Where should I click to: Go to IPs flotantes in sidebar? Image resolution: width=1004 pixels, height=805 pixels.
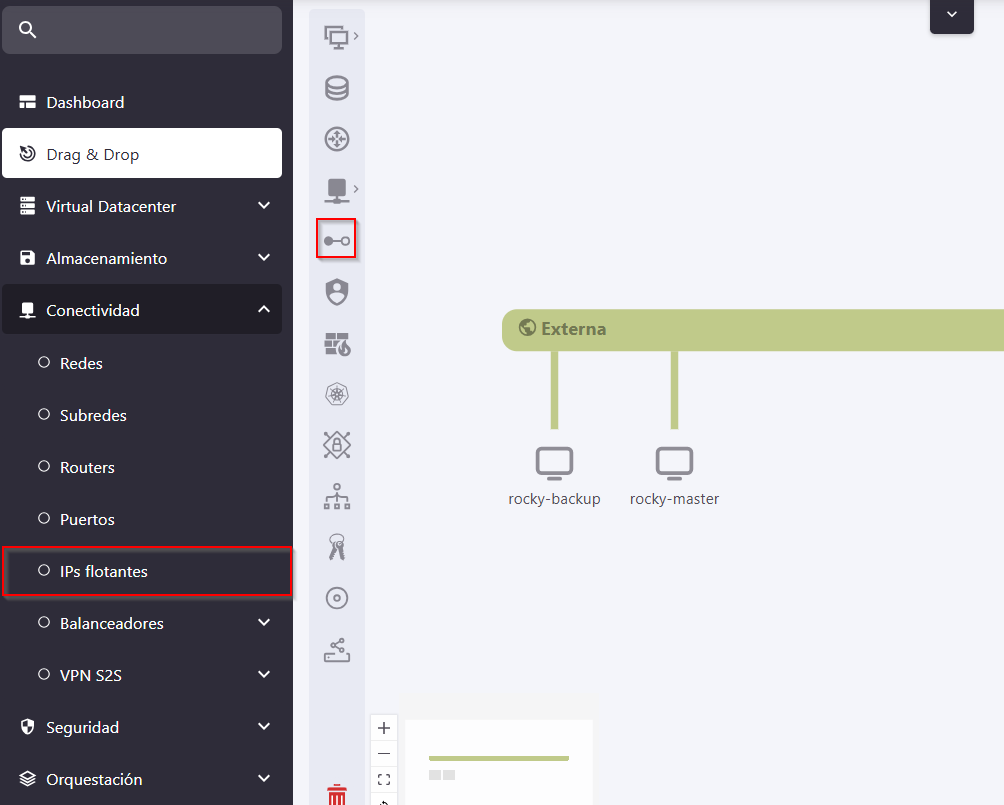(104, 571)
